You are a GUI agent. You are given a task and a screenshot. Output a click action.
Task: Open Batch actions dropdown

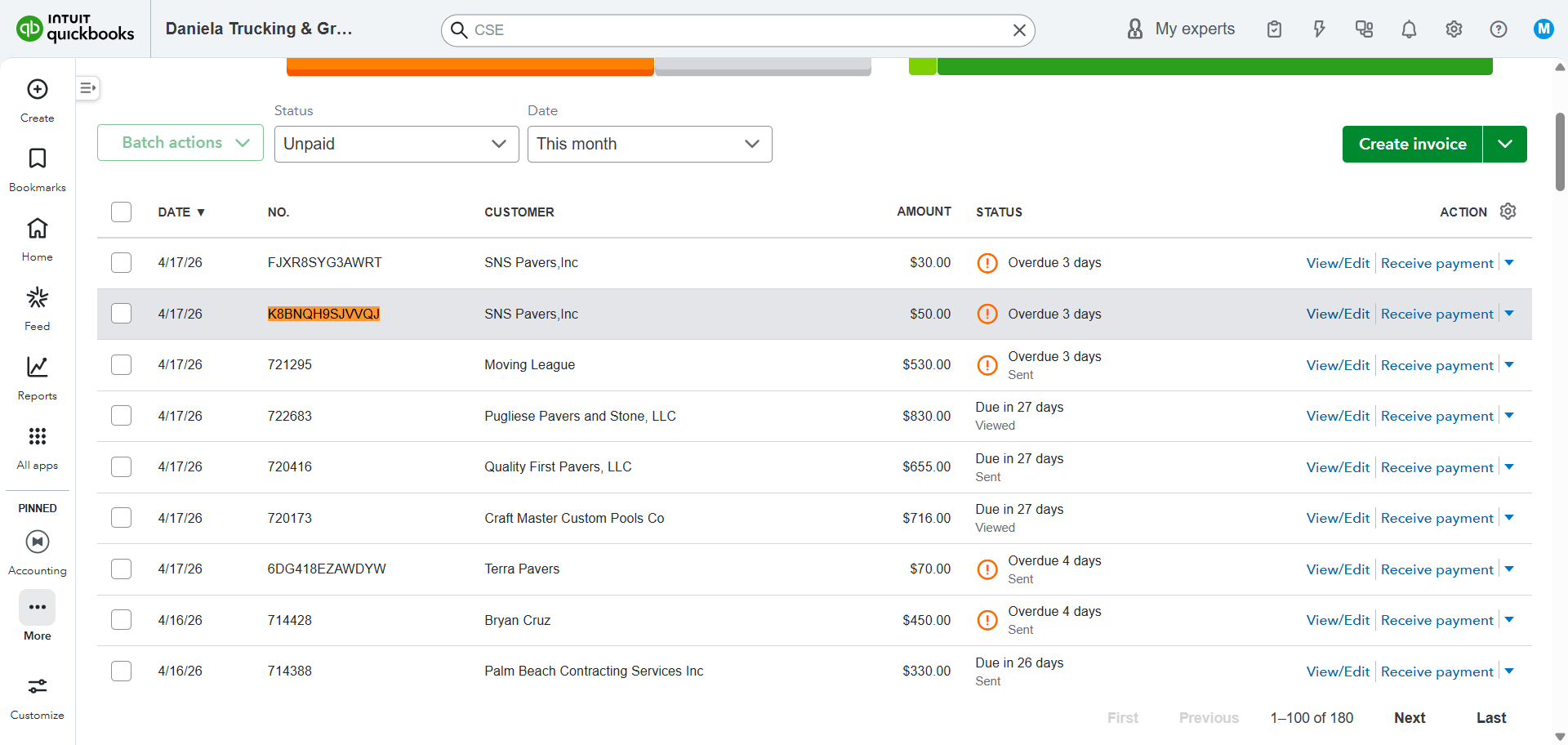180,143
